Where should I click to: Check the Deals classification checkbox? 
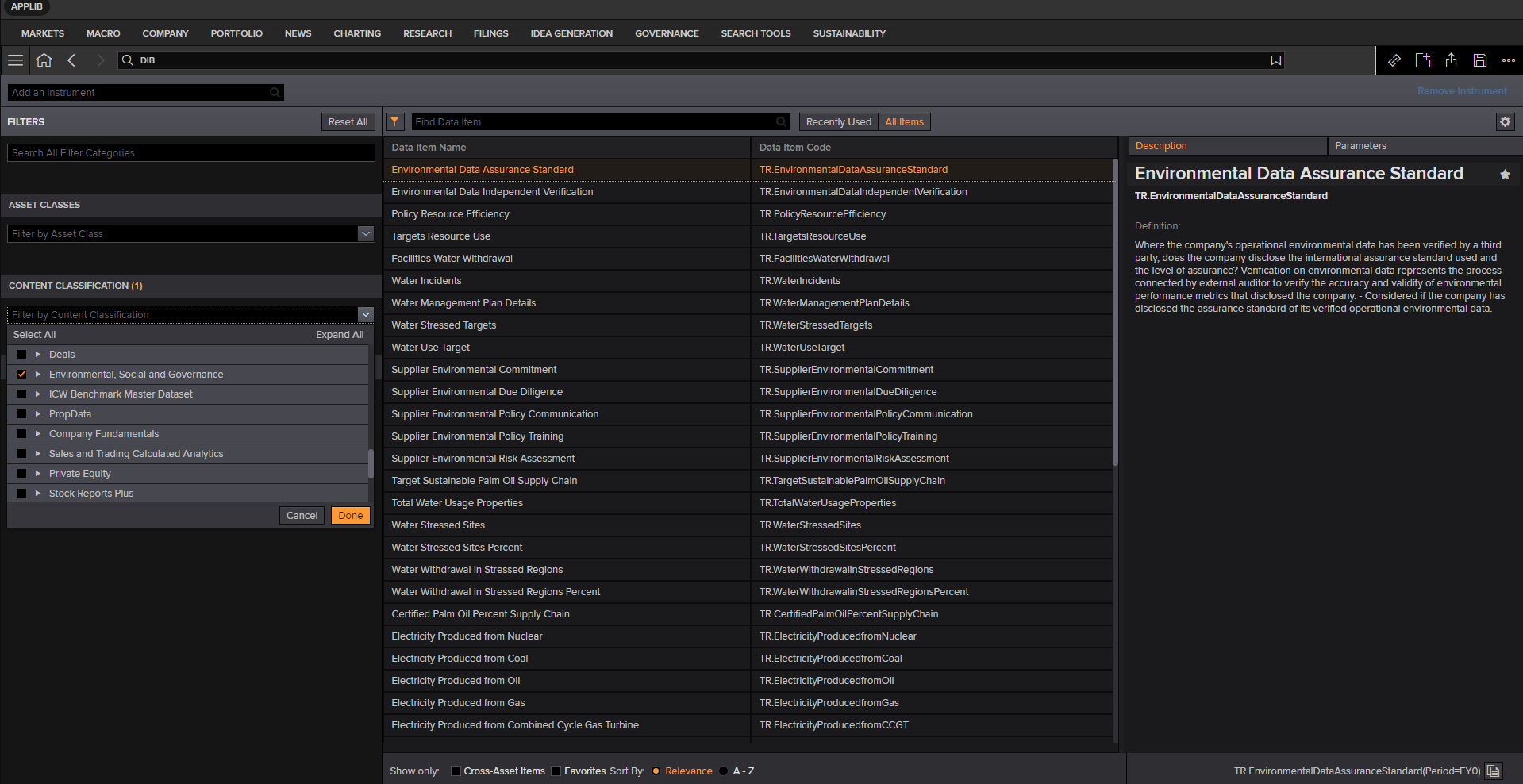click(22, 355)
